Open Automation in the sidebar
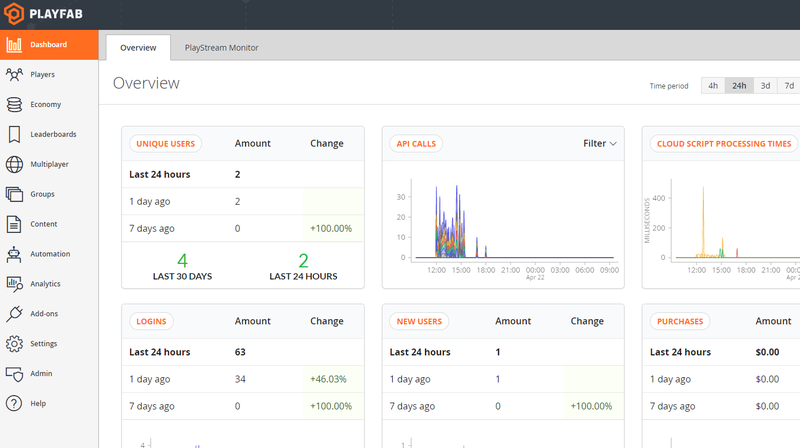 tap(50, 254)
